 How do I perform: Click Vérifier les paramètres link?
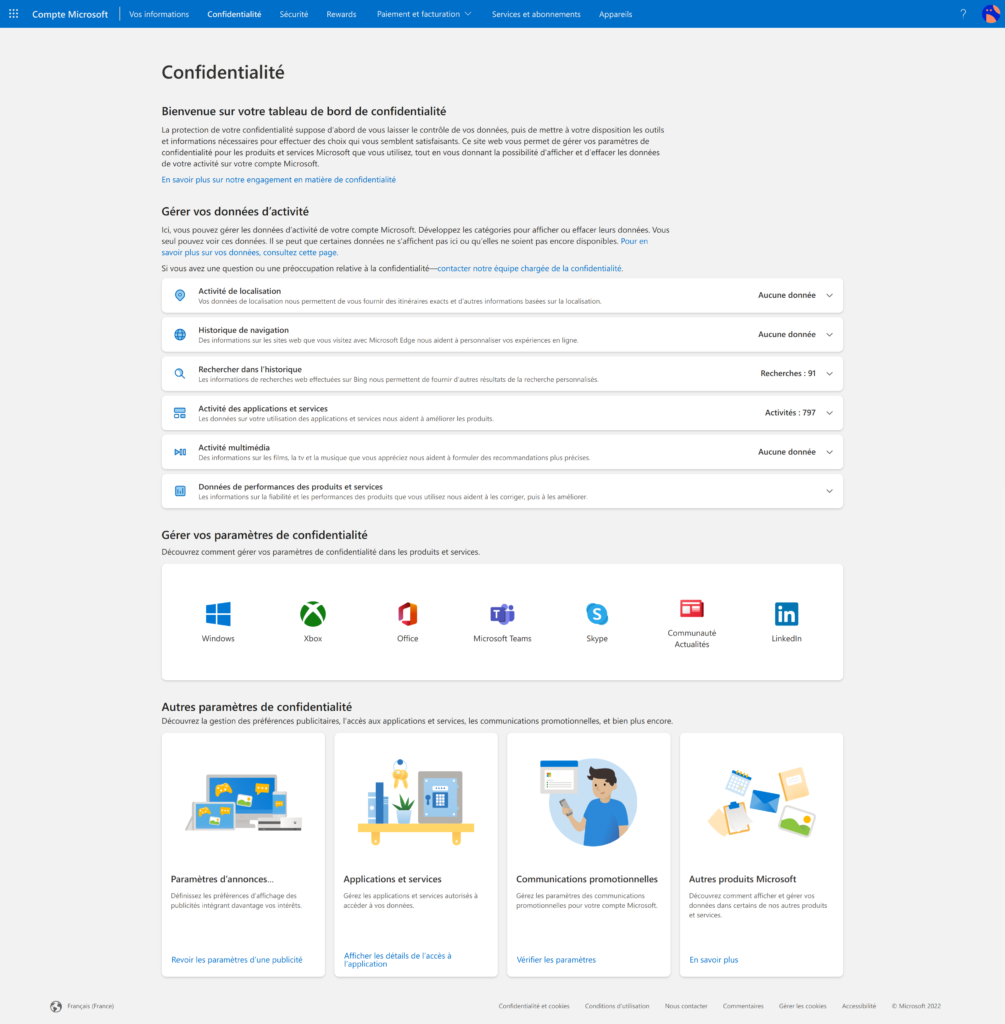coord(556,960)
